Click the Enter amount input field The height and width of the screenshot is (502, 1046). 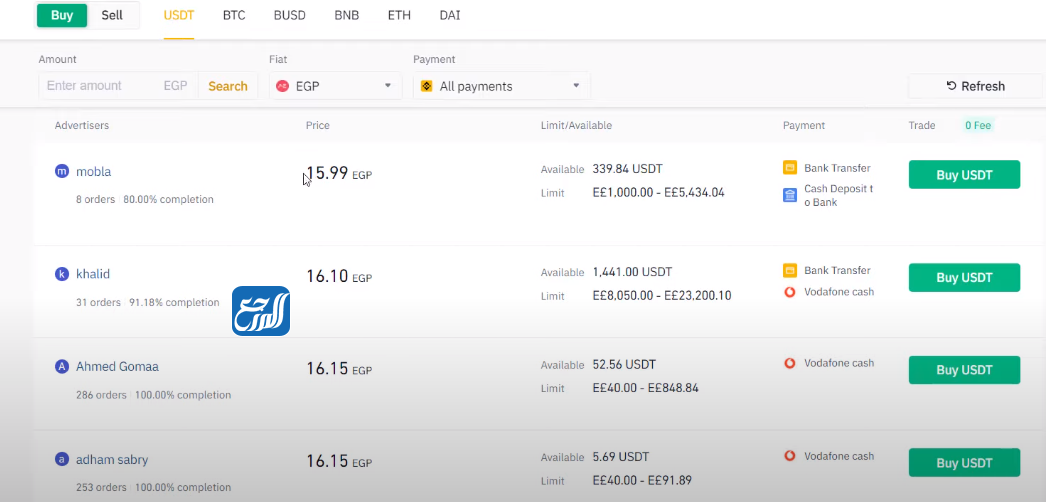tap(118, 86)
